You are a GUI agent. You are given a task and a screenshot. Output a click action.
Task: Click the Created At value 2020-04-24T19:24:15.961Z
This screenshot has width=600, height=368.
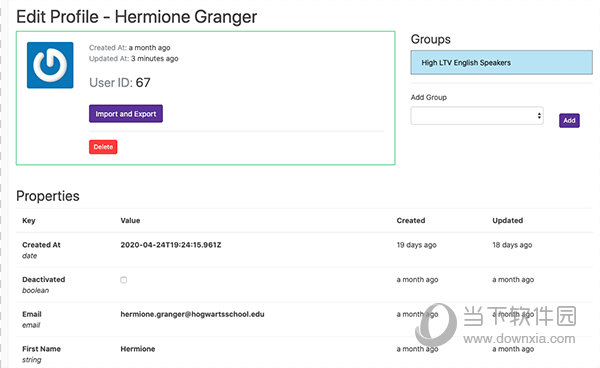(171, 245)
